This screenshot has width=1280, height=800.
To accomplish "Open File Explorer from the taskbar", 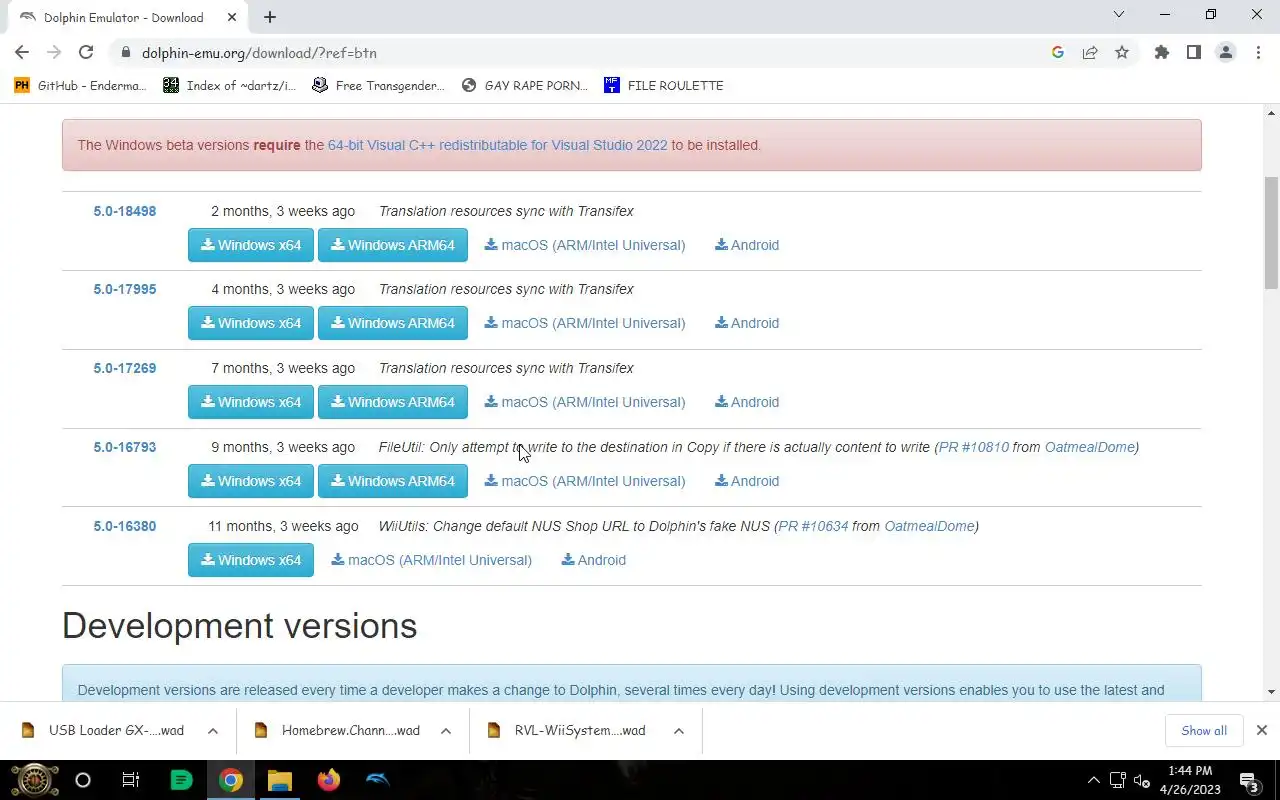I will click(x=279, y=780).
